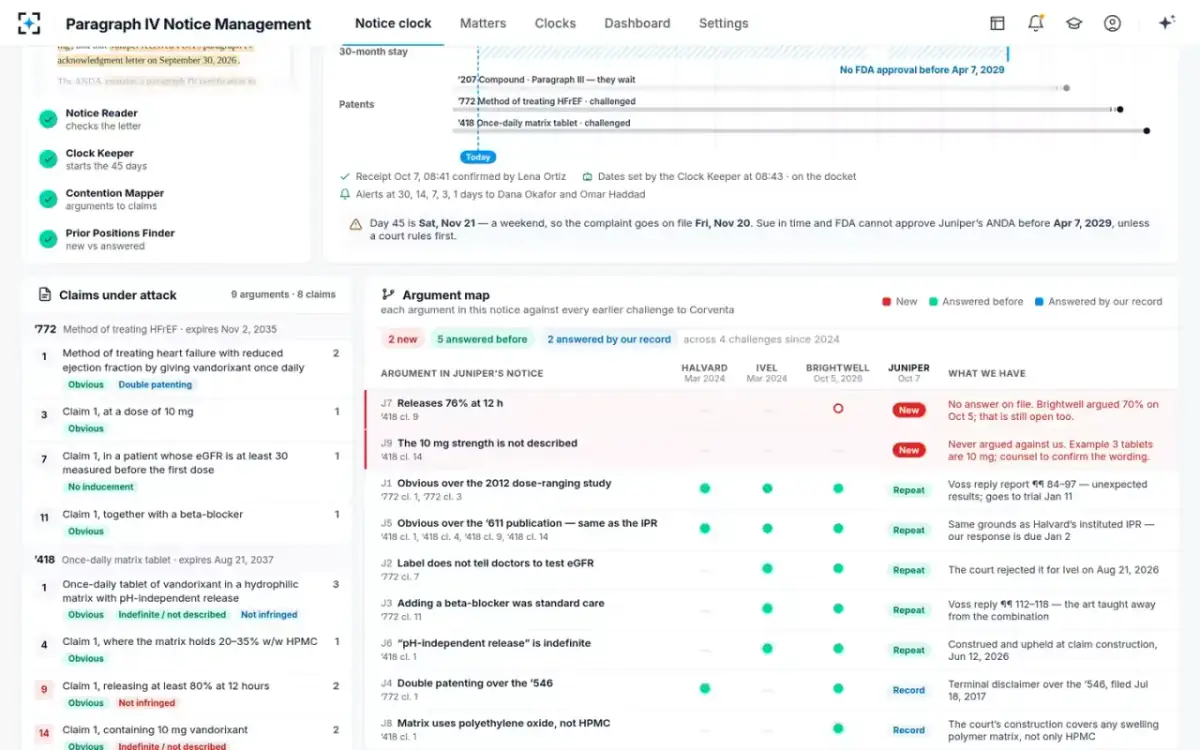Click the checkmark icon before Receipt Oct 7
Viewport: 1200px width, 750px height.
tap(346, 176)
